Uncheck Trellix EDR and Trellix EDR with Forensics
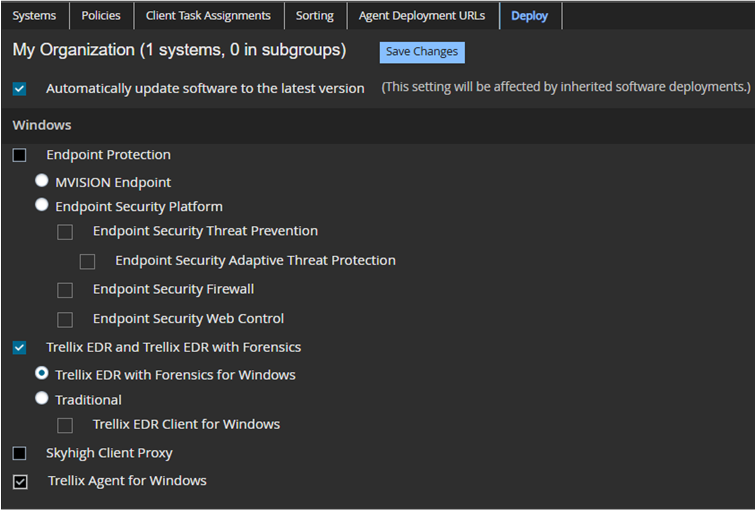The width and height of the screenshot is (756, 510). 19,348
